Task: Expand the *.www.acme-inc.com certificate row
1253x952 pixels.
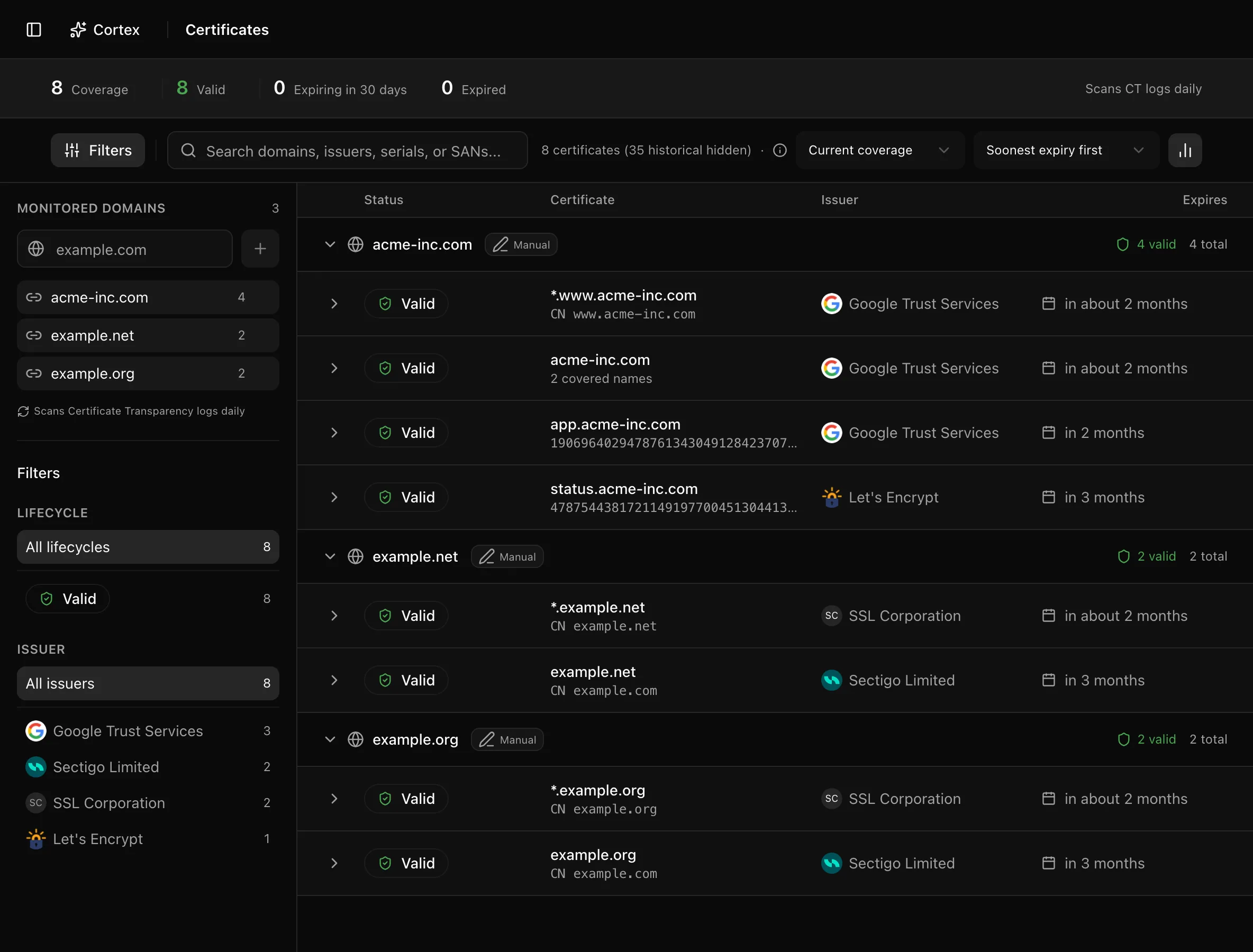Action: coord(334,304)
